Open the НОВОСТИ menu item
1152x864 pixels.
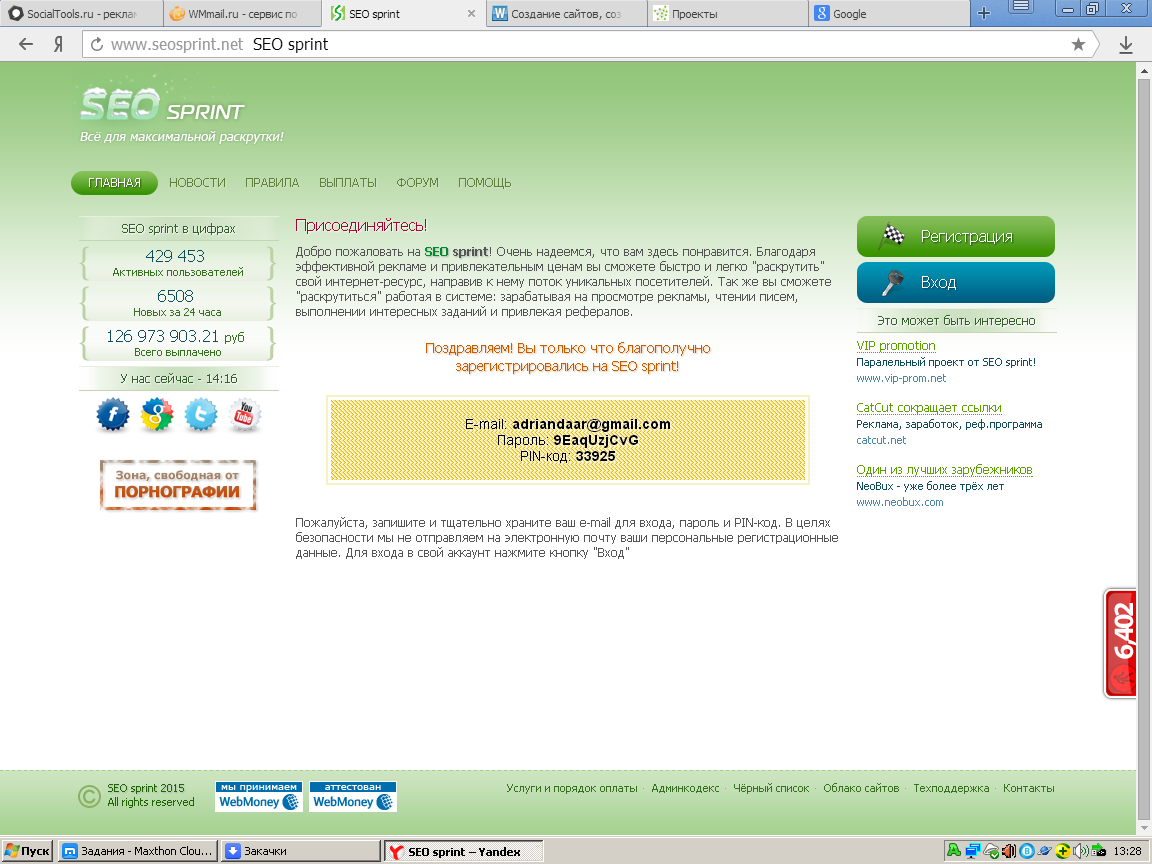click(x=197, y=183)
